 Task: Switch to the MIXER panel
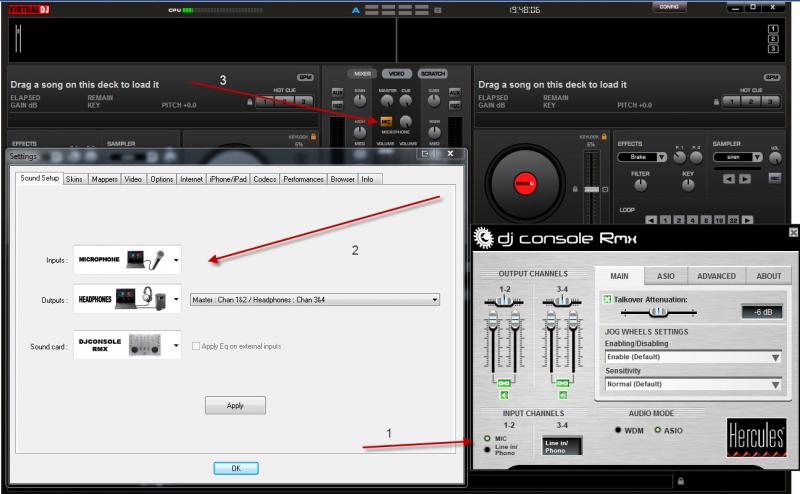click(x=362, y=73)
